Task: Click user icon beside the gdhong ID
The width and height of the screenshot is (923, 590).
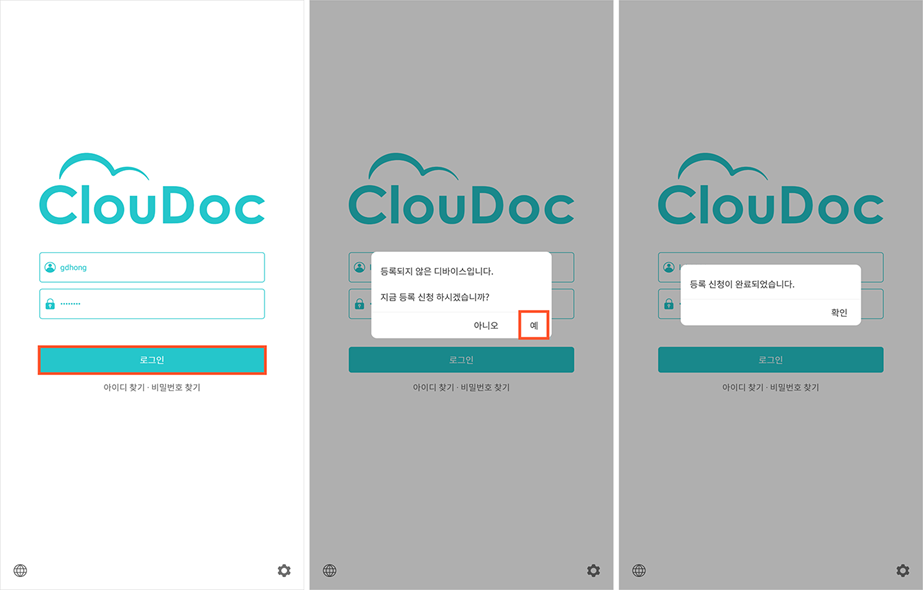Action: [50, 267]
